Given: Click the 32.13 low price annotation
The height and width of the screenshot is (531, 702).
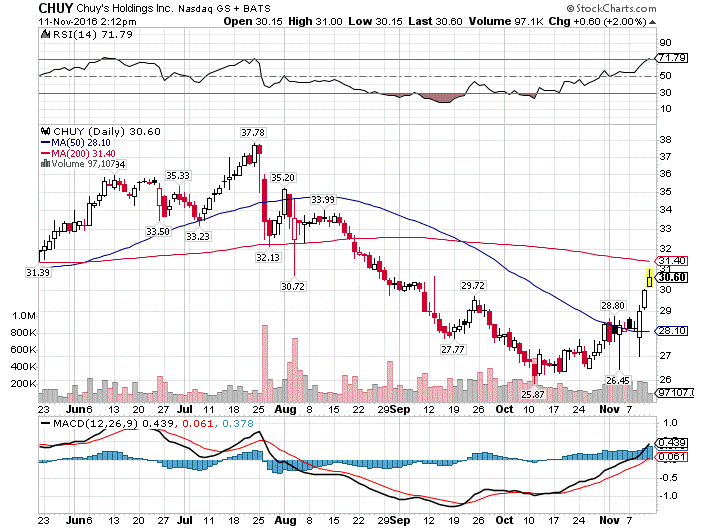Looking at the screenshot, I should tap(268, 257).
